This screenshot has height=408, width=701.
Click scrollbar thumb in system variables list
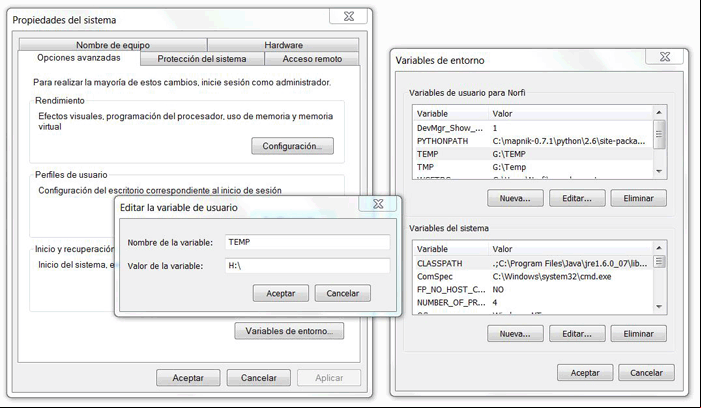[659, 261]
